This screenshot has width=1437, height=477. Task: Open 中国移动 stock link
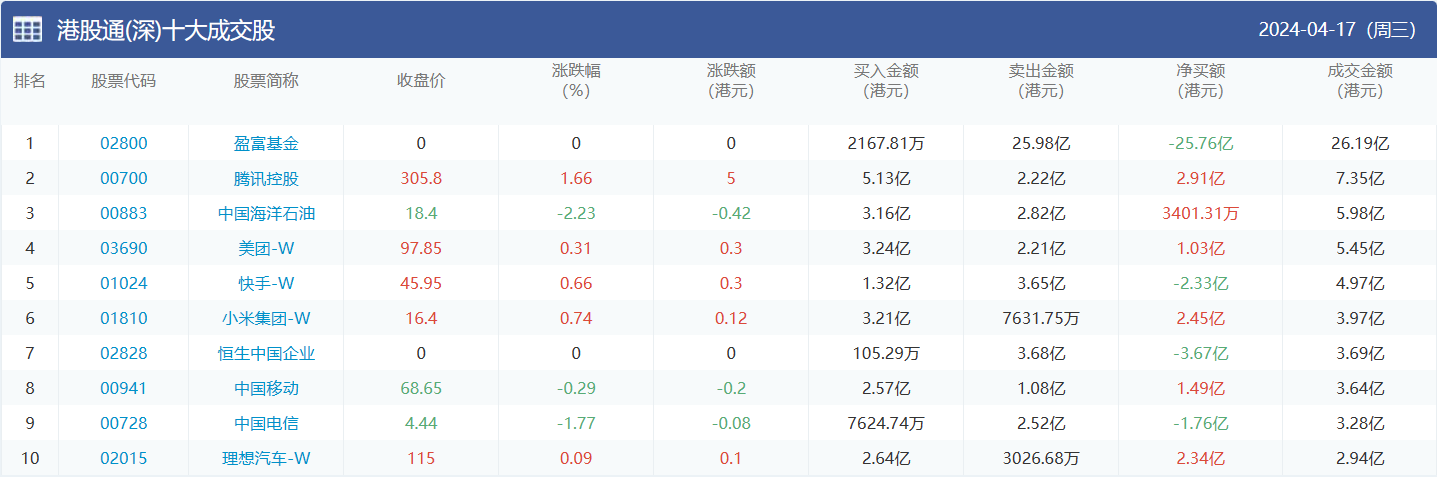tap(266, 389)
